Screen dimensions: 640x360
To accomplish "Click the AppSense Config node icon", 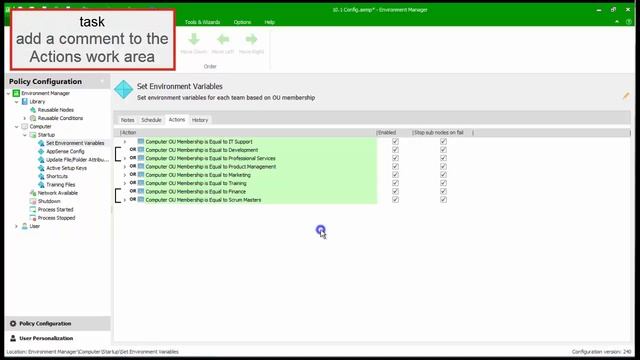I will [x=41, y=151].
